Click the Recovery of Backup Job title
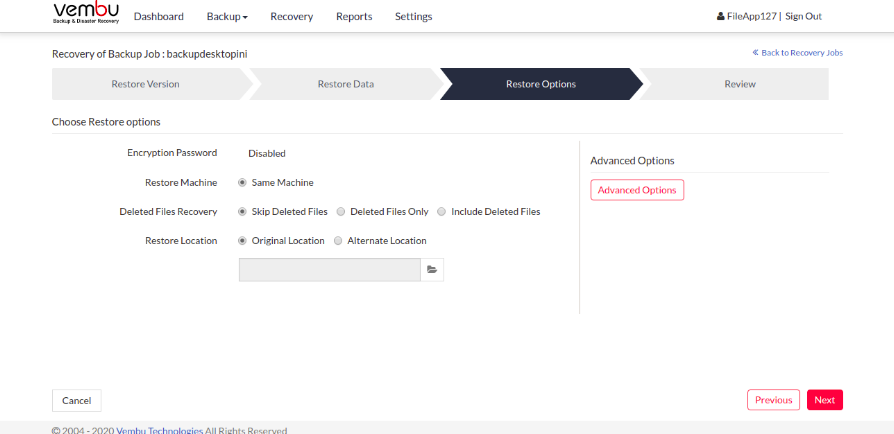 [x=149, y=54]
